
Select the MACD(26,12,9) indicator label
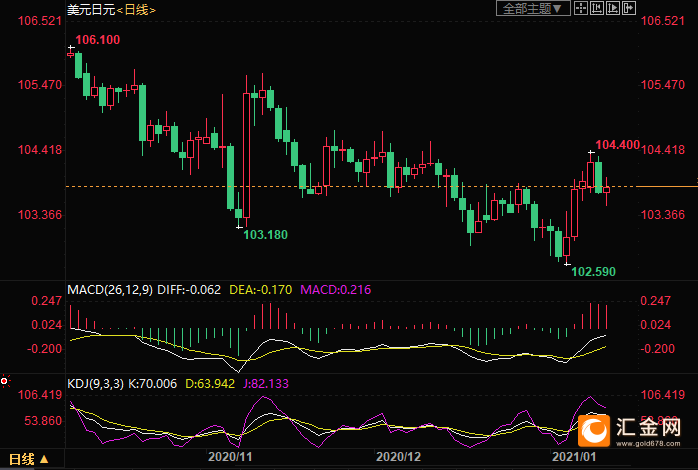click(x=110, y=290)
